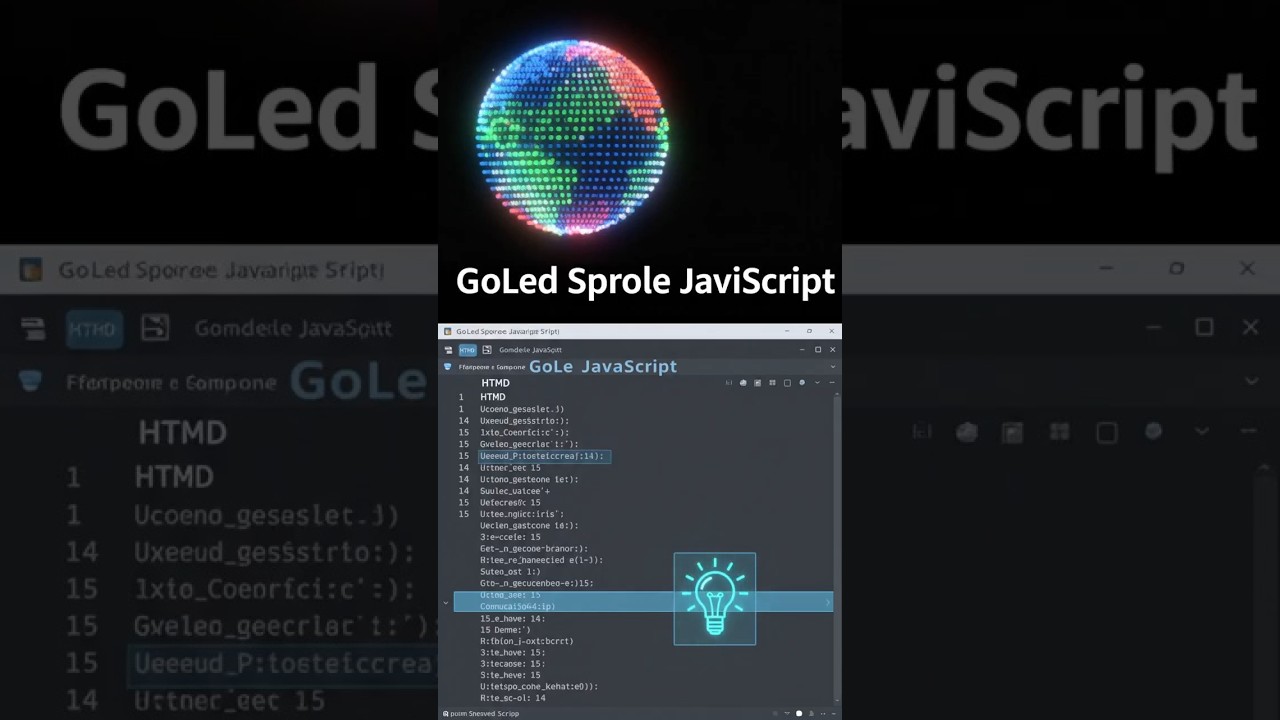Select the highlighted Uctoo_aee: 15 suggestion

pos(510,595)
